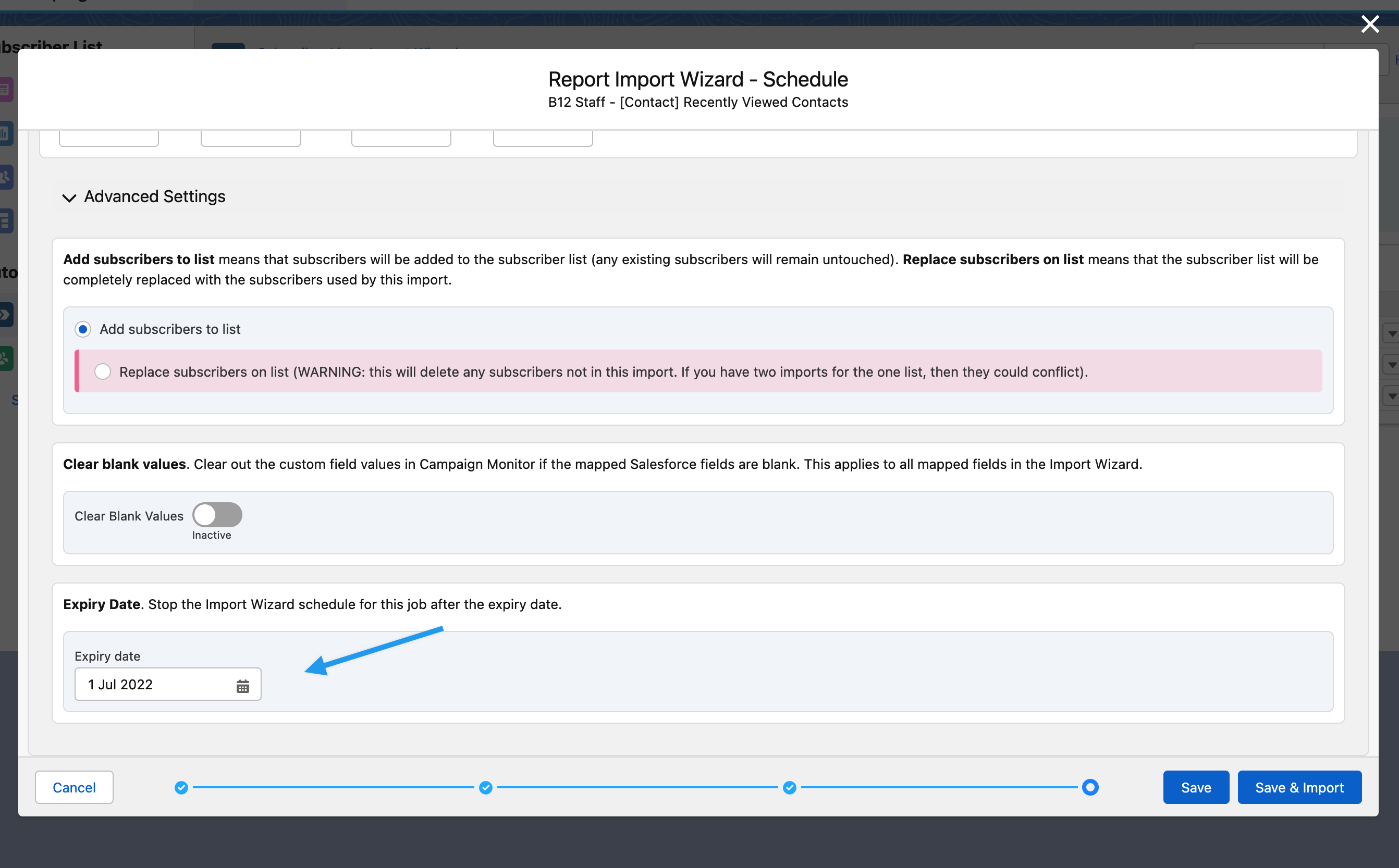Viewport: 1399px width, 868px height.
Task: Click the pink list icon in sidebar
Action: pos(6,90)
